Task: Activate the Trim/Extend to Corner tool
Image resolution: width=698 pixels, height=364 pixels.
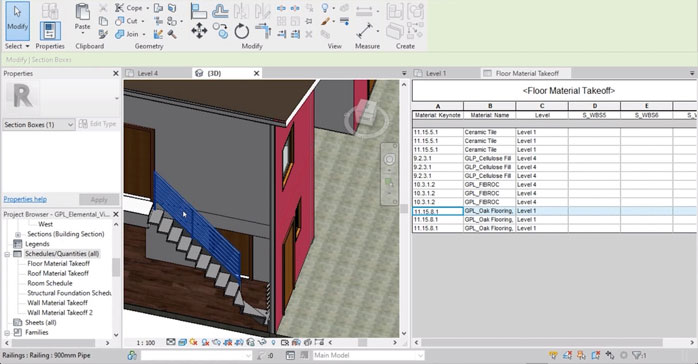Action: pos(263,31)
